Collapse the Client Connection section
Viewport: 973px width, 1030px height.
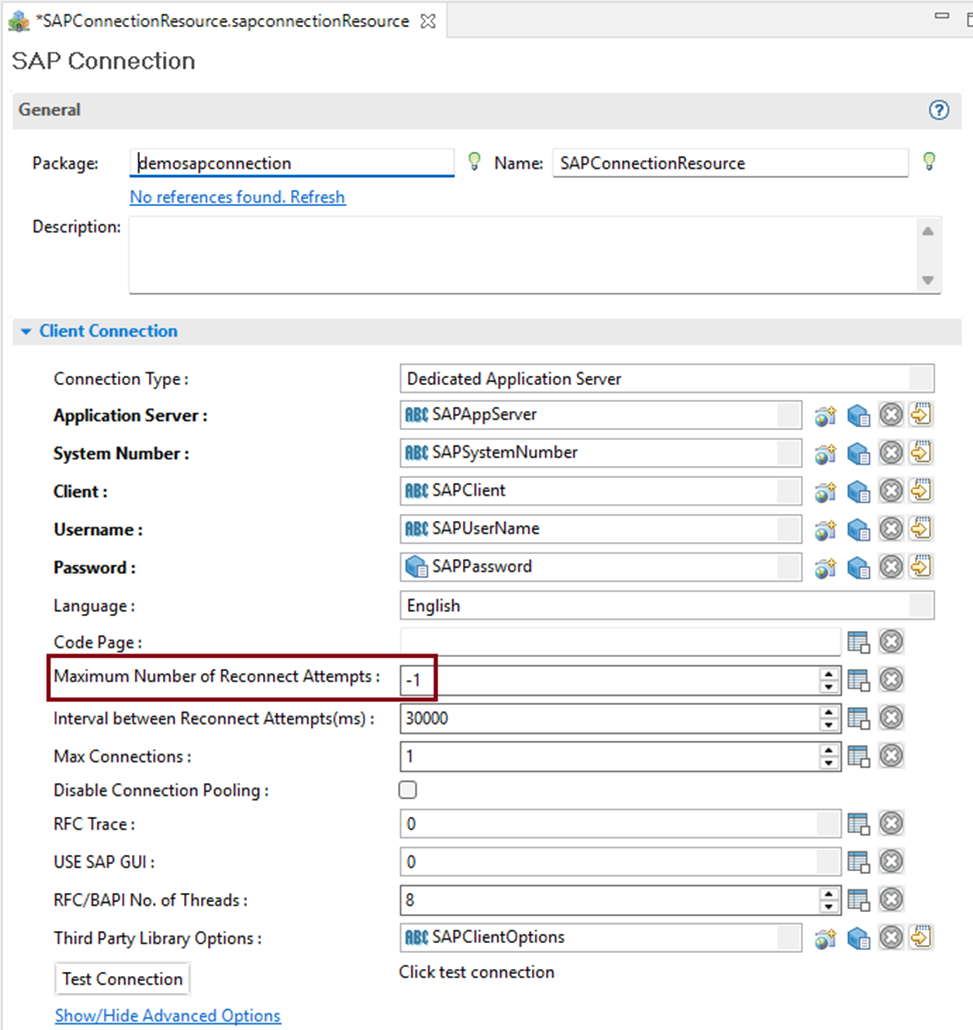26,331
